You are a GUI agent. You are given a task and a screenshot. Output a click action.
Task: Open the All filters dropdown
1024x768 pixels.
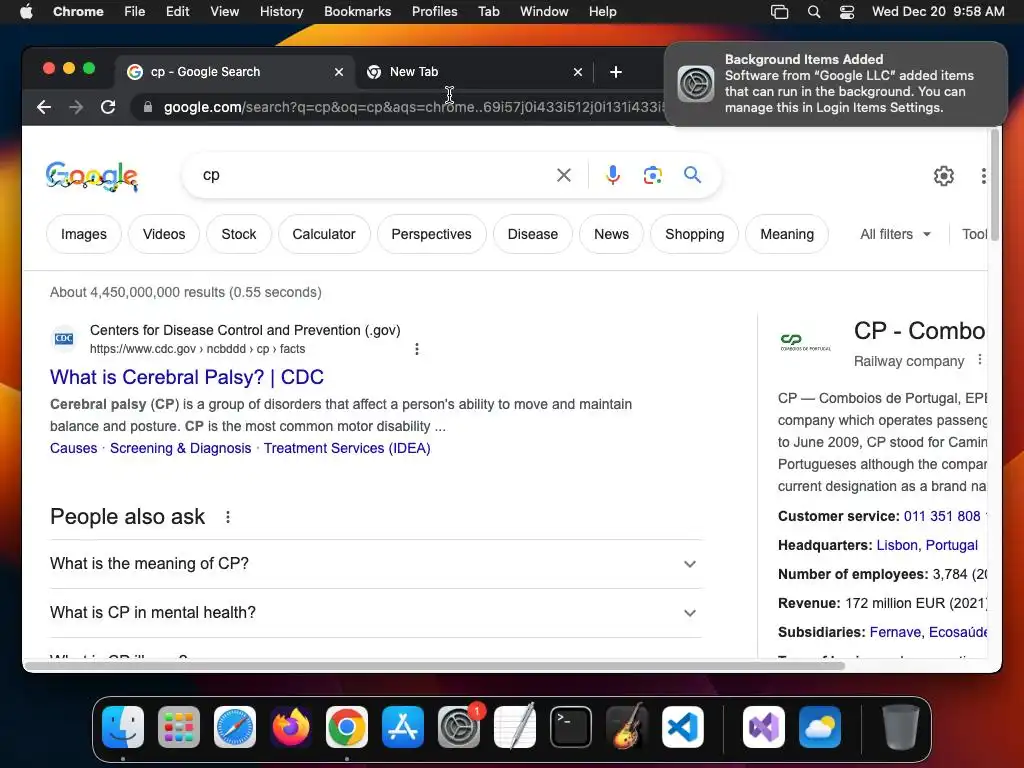895,234
